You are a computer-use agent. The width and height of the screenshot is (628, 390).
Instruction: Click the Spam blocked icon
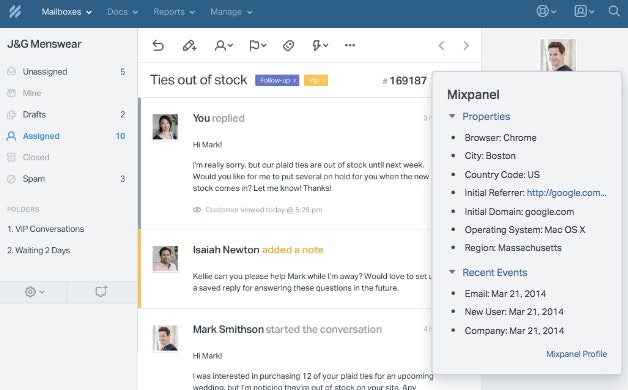[x=11, y=179]
